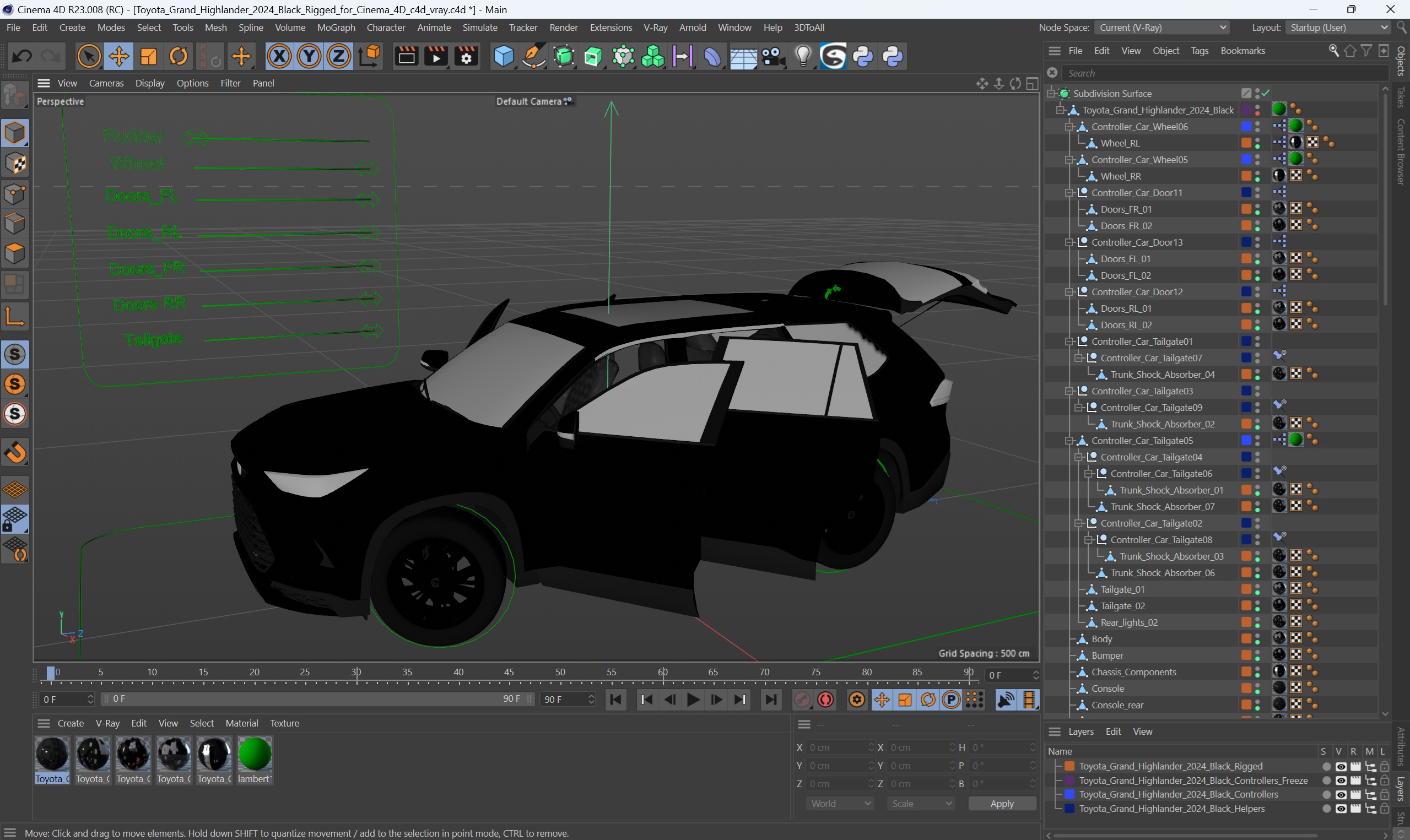
Task: Select the green lambert material swatch
Action: (255, 755)
